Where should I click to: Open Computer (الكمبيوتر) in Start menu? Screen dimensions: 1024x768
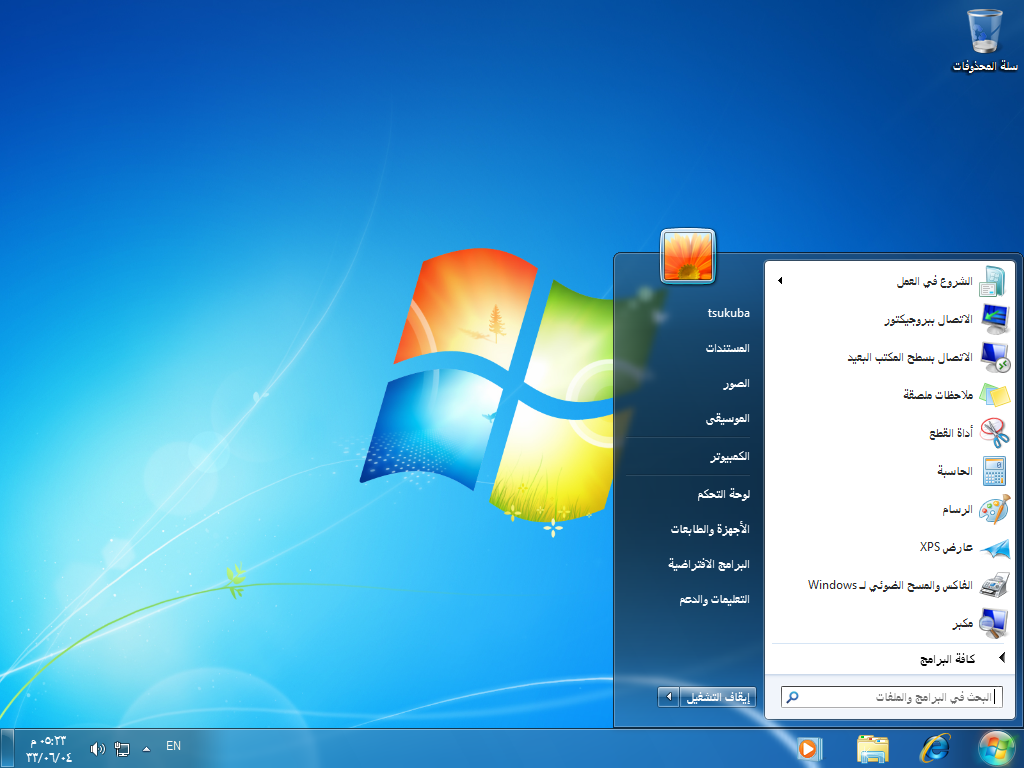[729, 456]
